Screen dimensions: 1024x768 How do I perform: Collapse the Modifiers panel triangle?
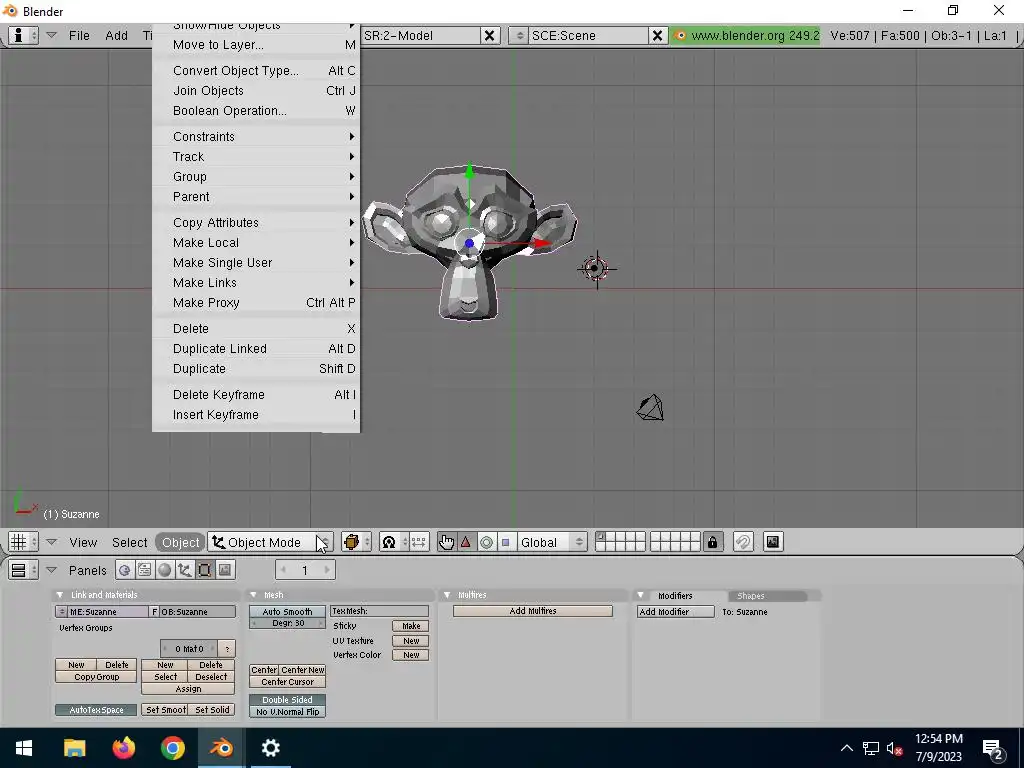click(x=641, y=595)
